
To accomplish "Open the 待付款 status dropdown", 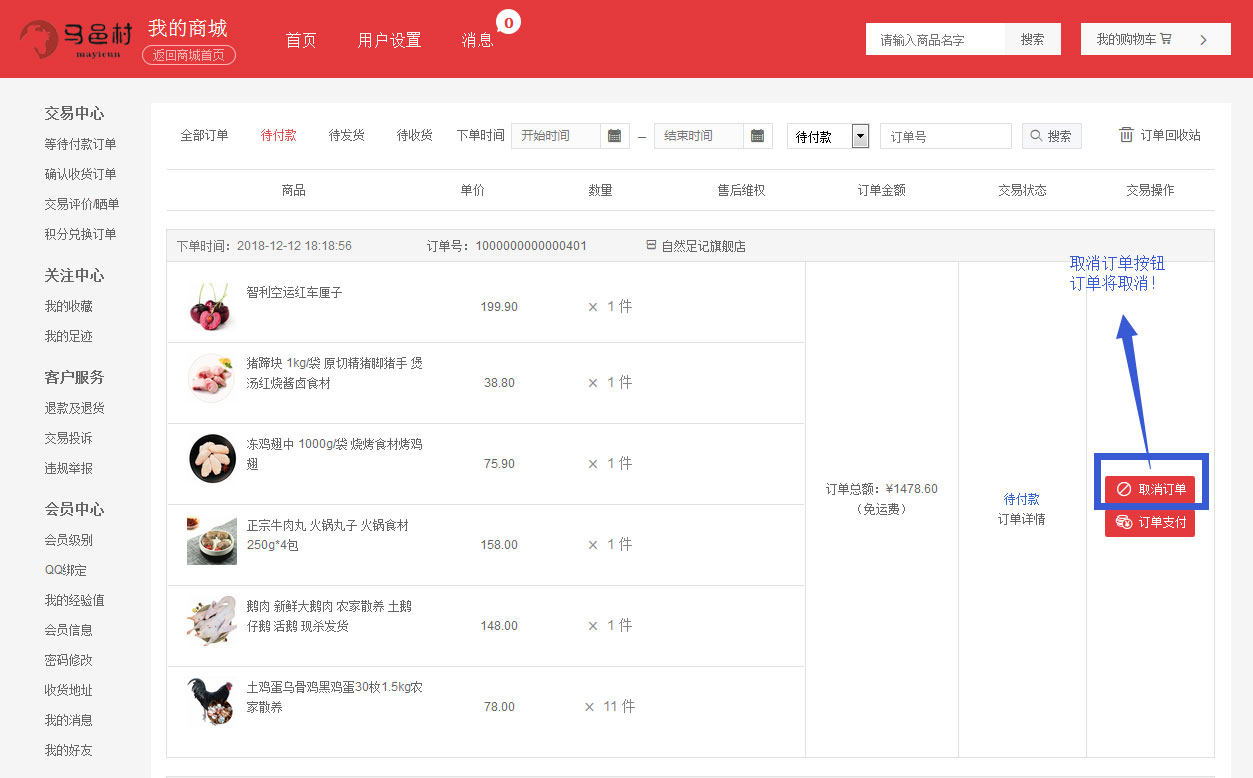I will pos(828,136).
